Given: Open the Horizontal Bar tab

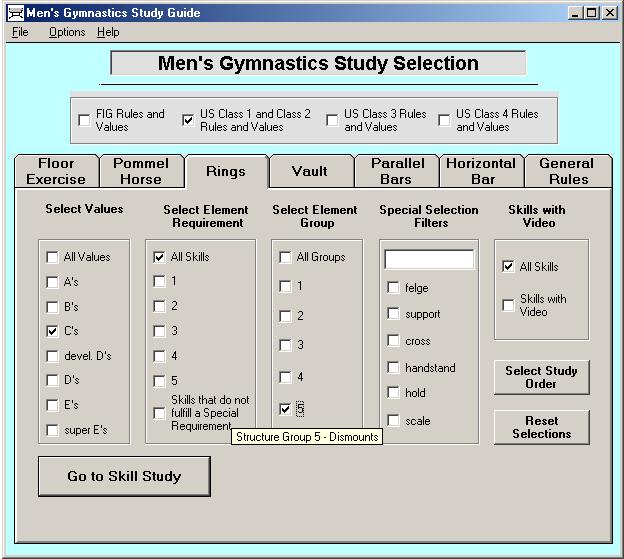Looking at the screenshot, I should (x=481, y=171).
